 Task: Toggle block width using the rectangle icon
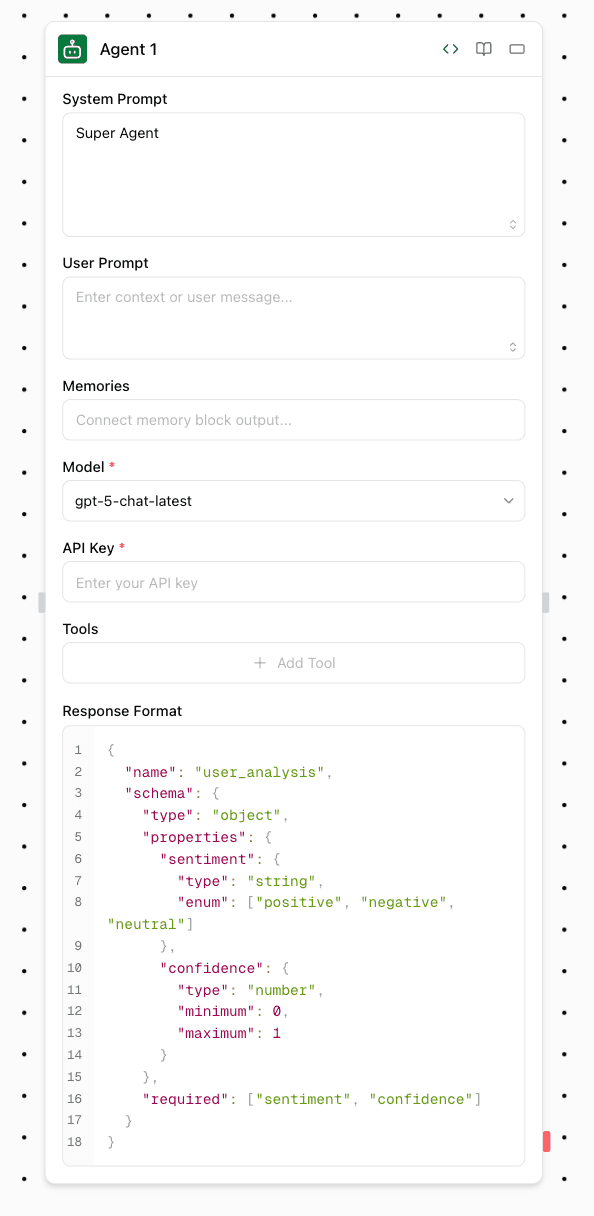(517, 49)
